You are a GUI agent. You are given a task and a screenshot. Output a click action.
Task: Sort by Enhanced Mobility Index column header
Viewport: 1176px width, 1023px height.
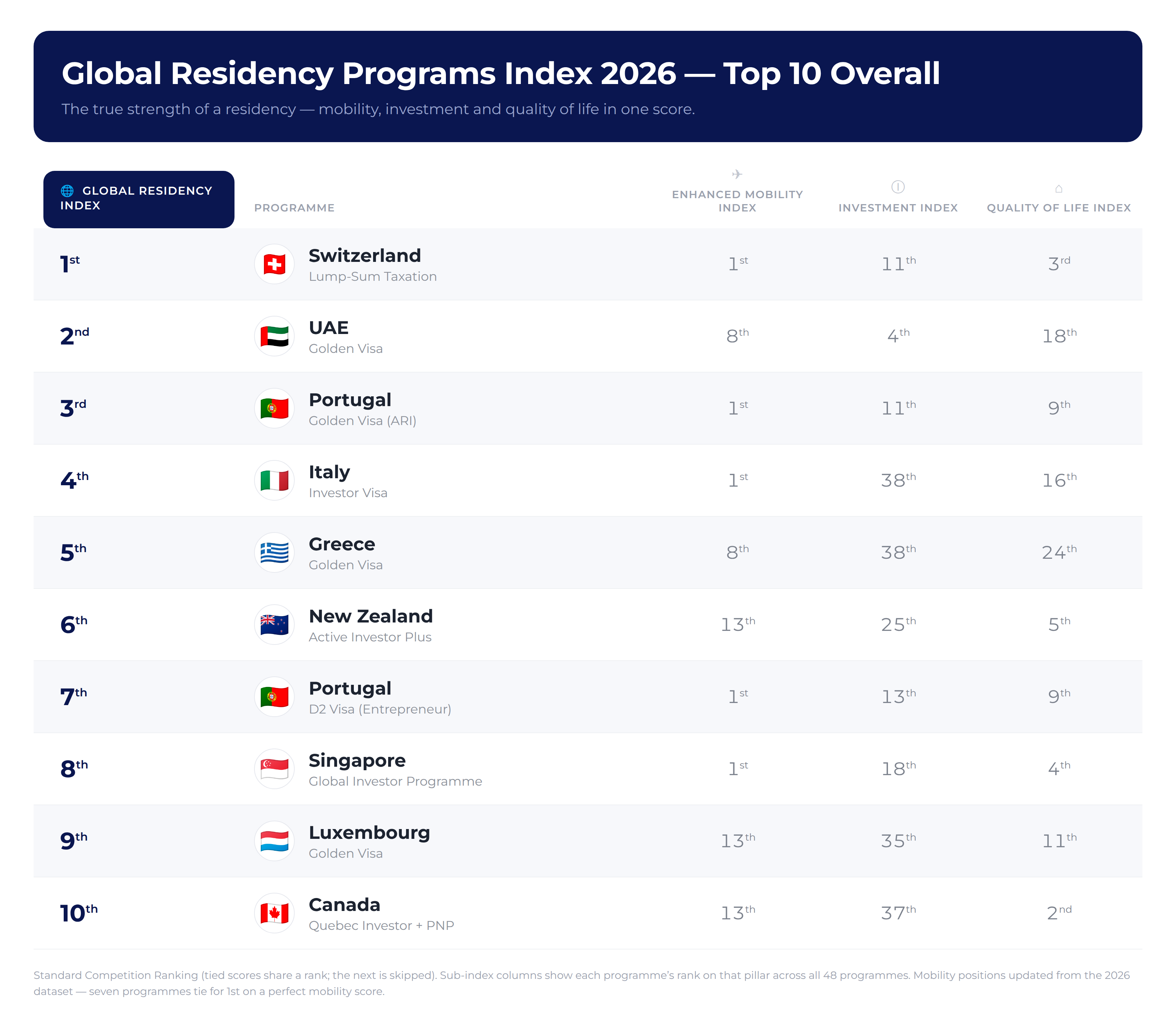point(737,201)
